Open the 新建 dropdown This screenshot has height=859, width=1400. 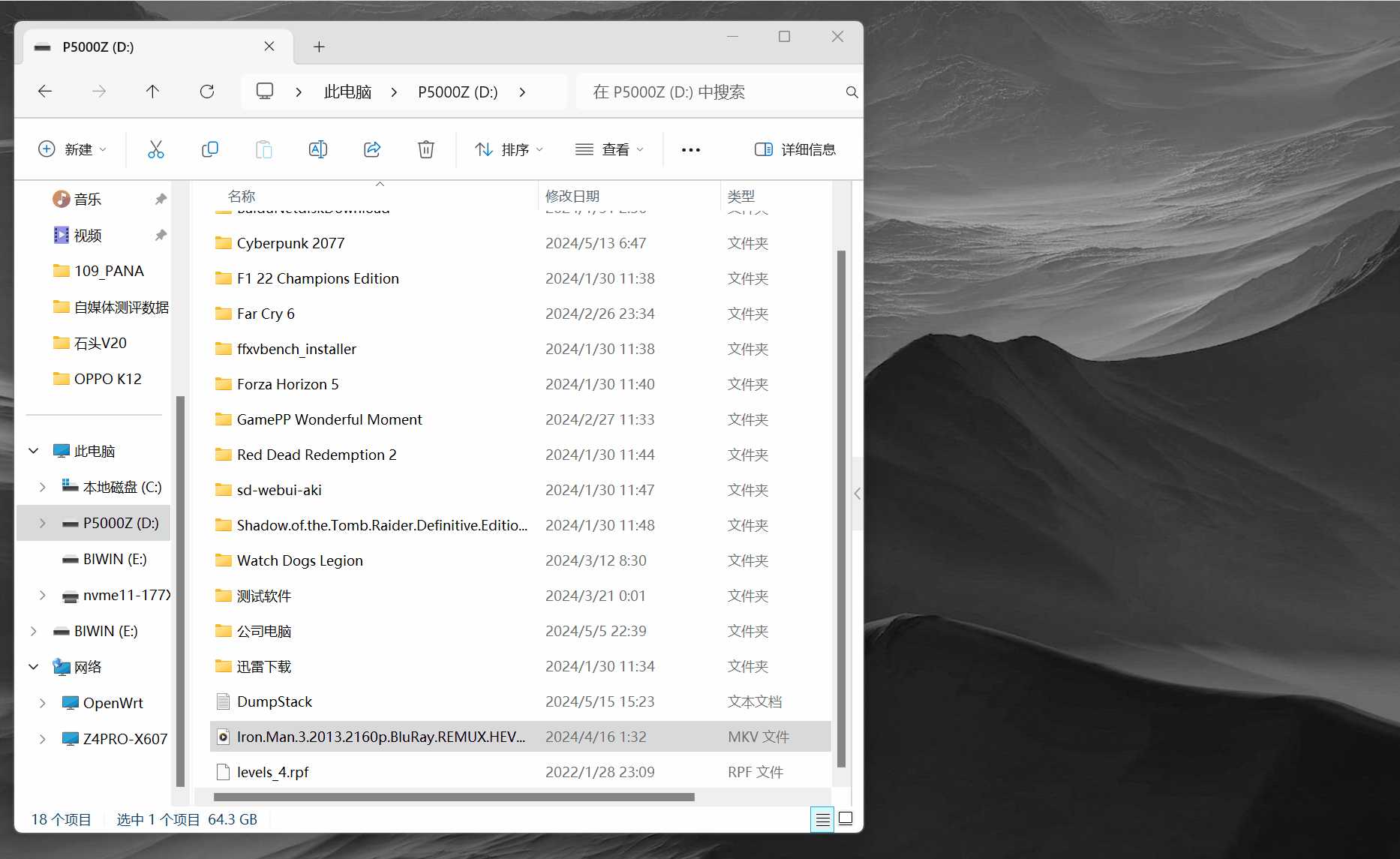click(72, 149)
